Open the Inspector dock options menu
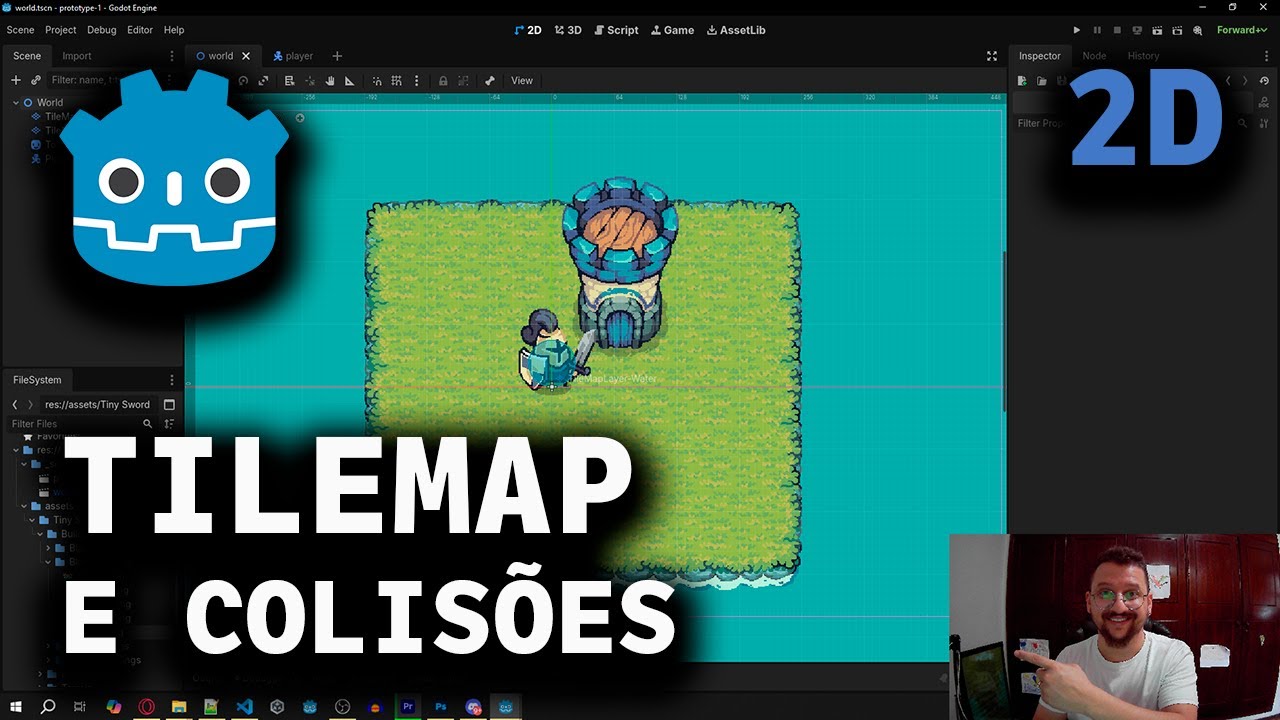1280x720 pixels. pyautogui.click(x=1264, y=56)
